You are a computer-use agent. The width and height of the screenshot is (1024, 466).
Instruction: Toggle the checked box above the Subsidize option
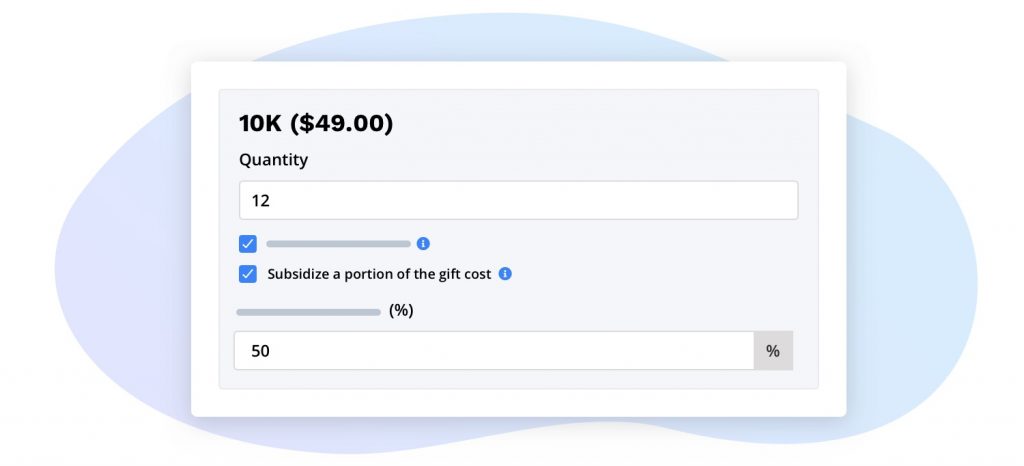point(248,243)
